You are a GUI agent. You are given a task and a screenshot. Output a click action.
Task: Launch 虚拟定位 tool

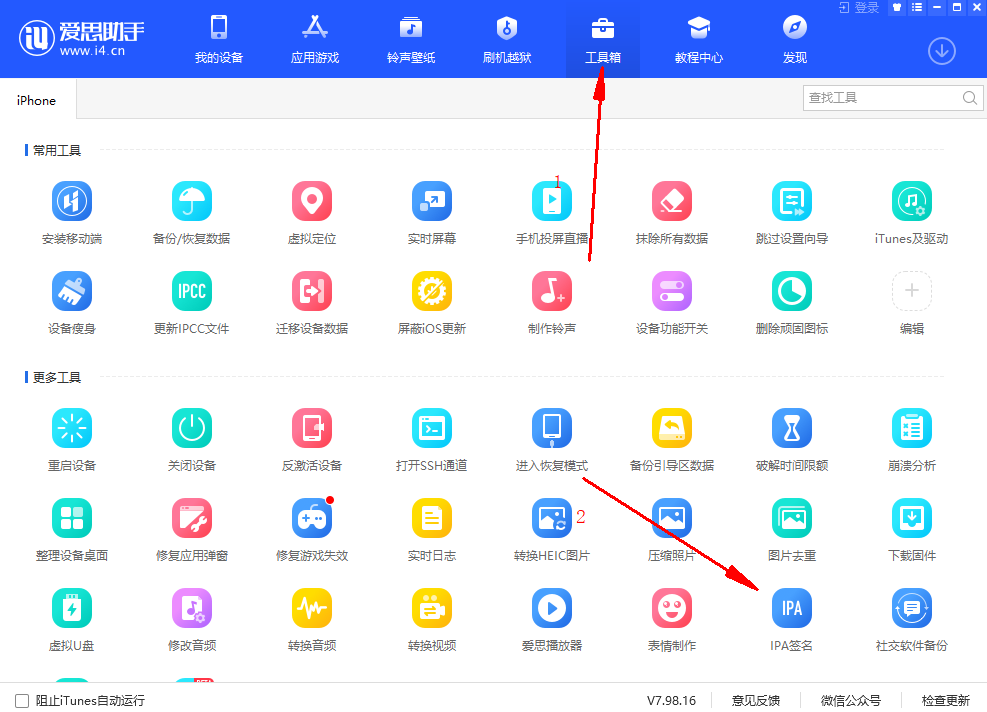click(x=312, y=201)
